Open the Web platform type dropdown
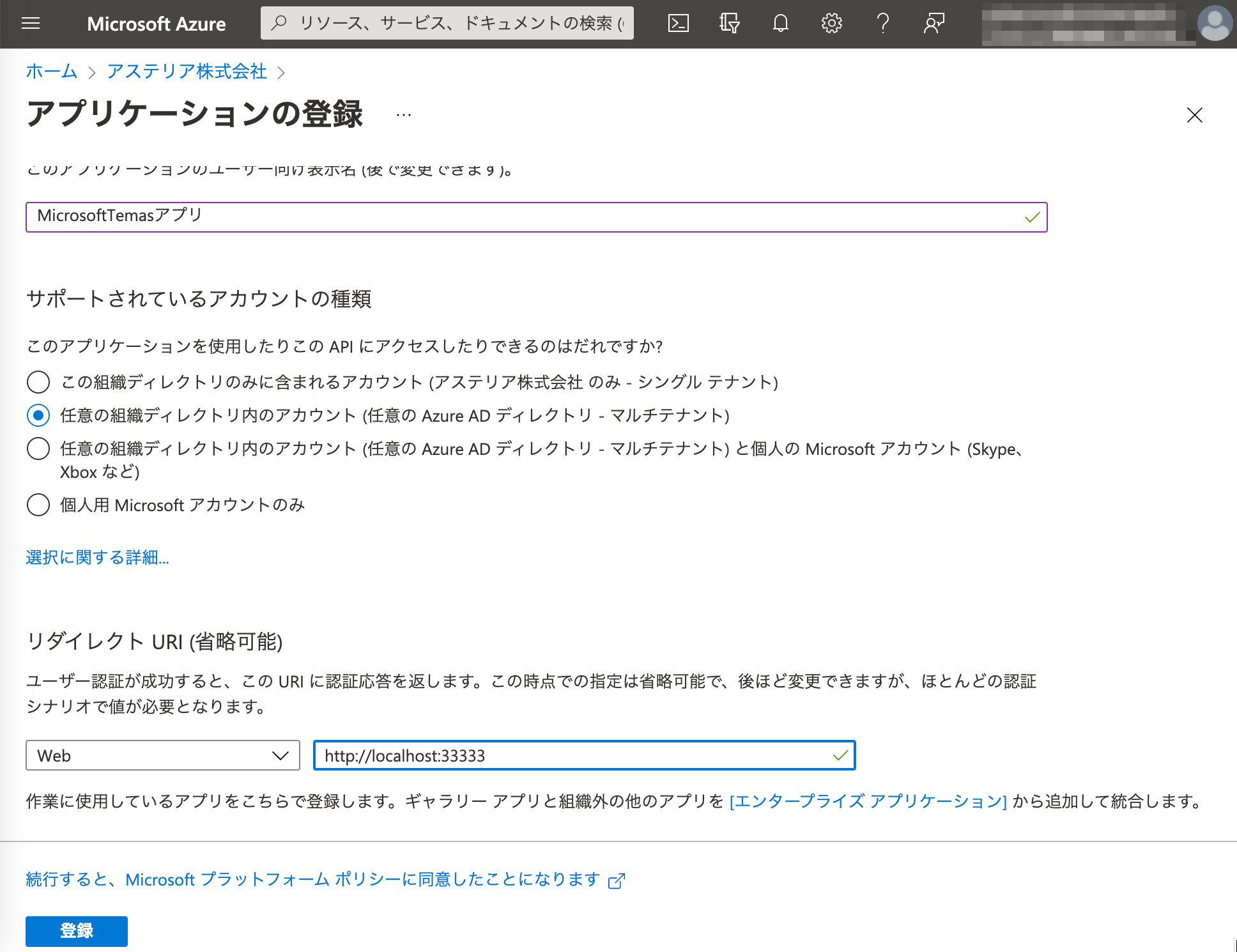This screenshot has height=952, width=1237. [163, 755]
